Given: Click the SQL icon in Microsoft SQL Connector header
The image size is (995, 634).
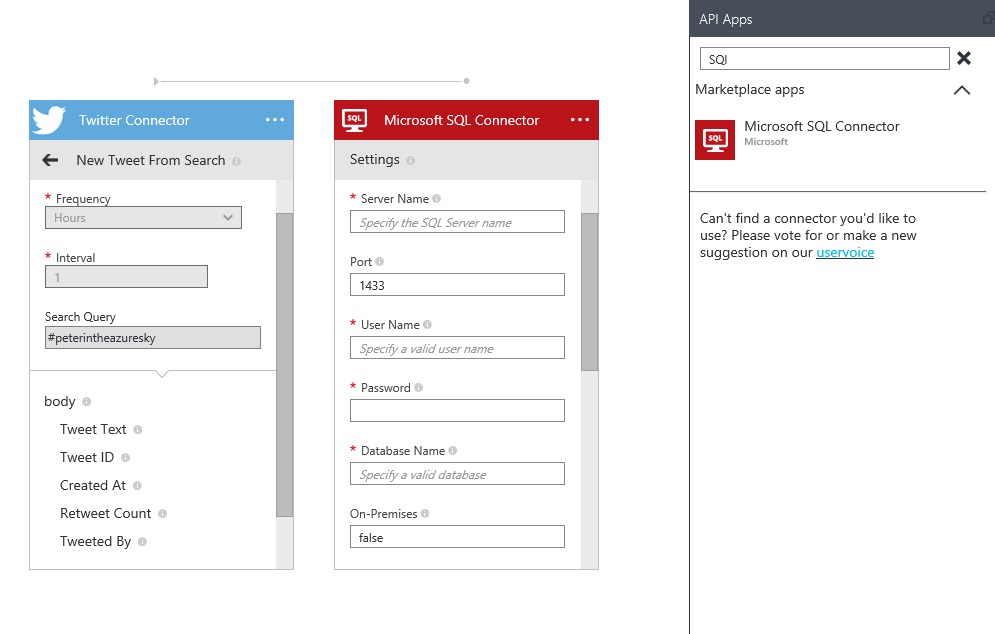Looking at the screenshot, I should click(354, 120).
